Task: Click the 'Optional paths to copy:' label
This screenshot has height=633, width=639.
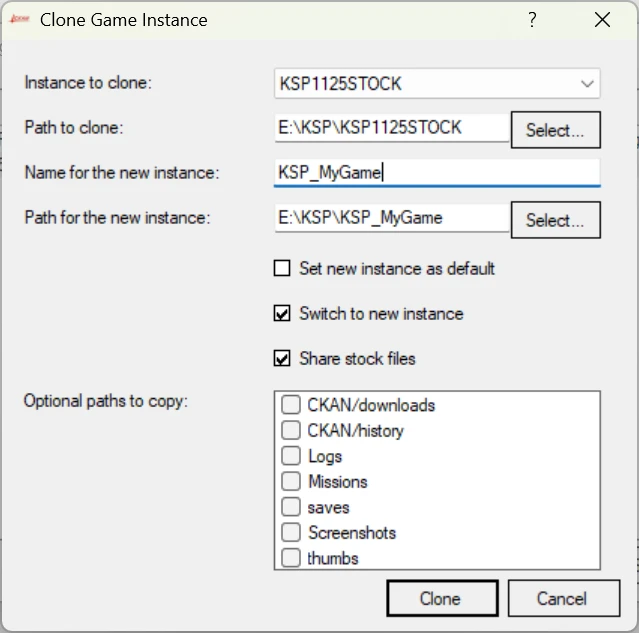Action: coord(106,401)
